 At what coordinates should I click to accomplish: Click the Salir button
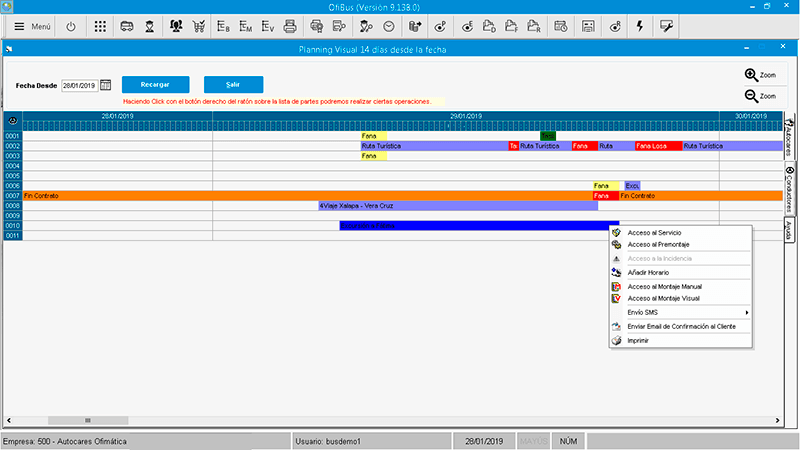(x=233, y=85)
